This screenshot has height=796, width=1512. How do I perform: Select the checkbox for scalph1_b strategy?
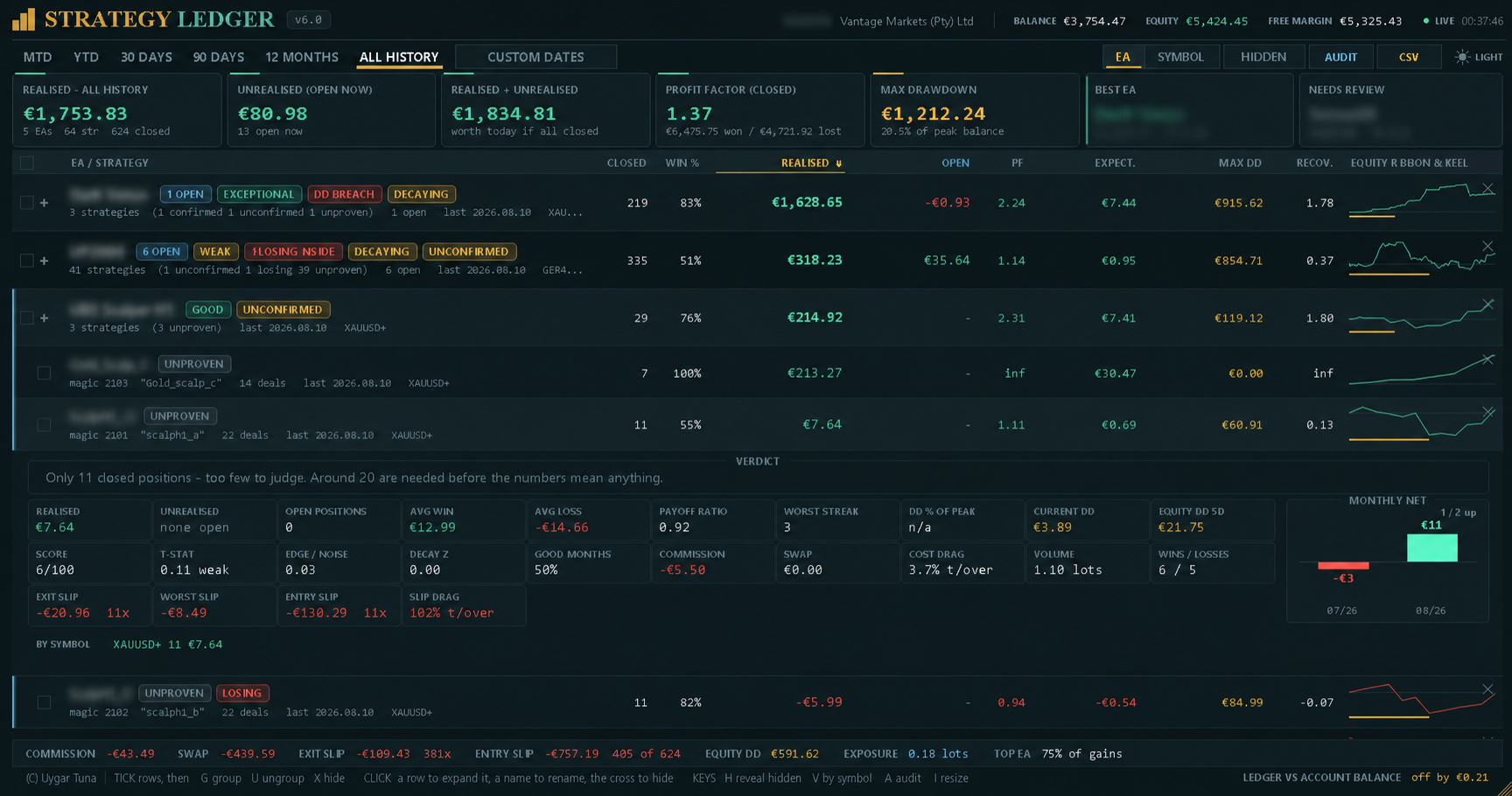coord(44,702)
